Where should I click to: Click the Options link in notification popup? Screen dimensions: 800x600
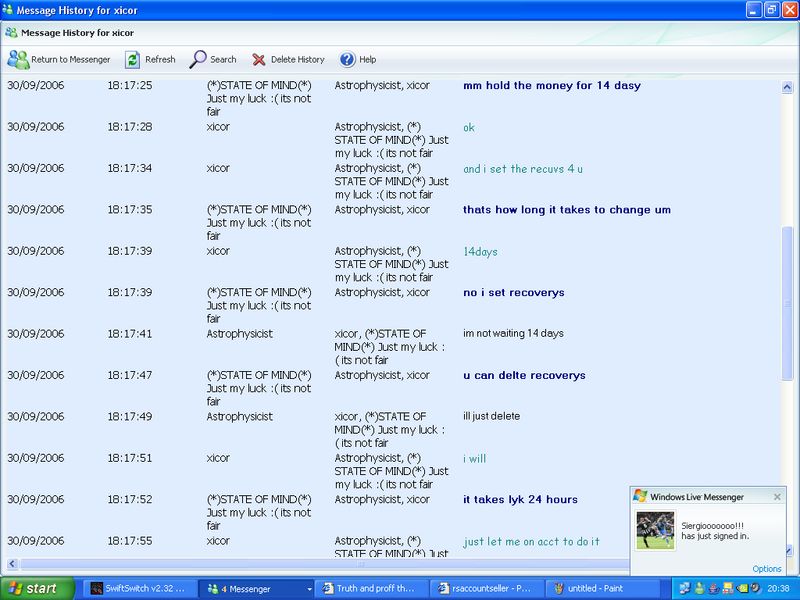[x=767, y=569]
